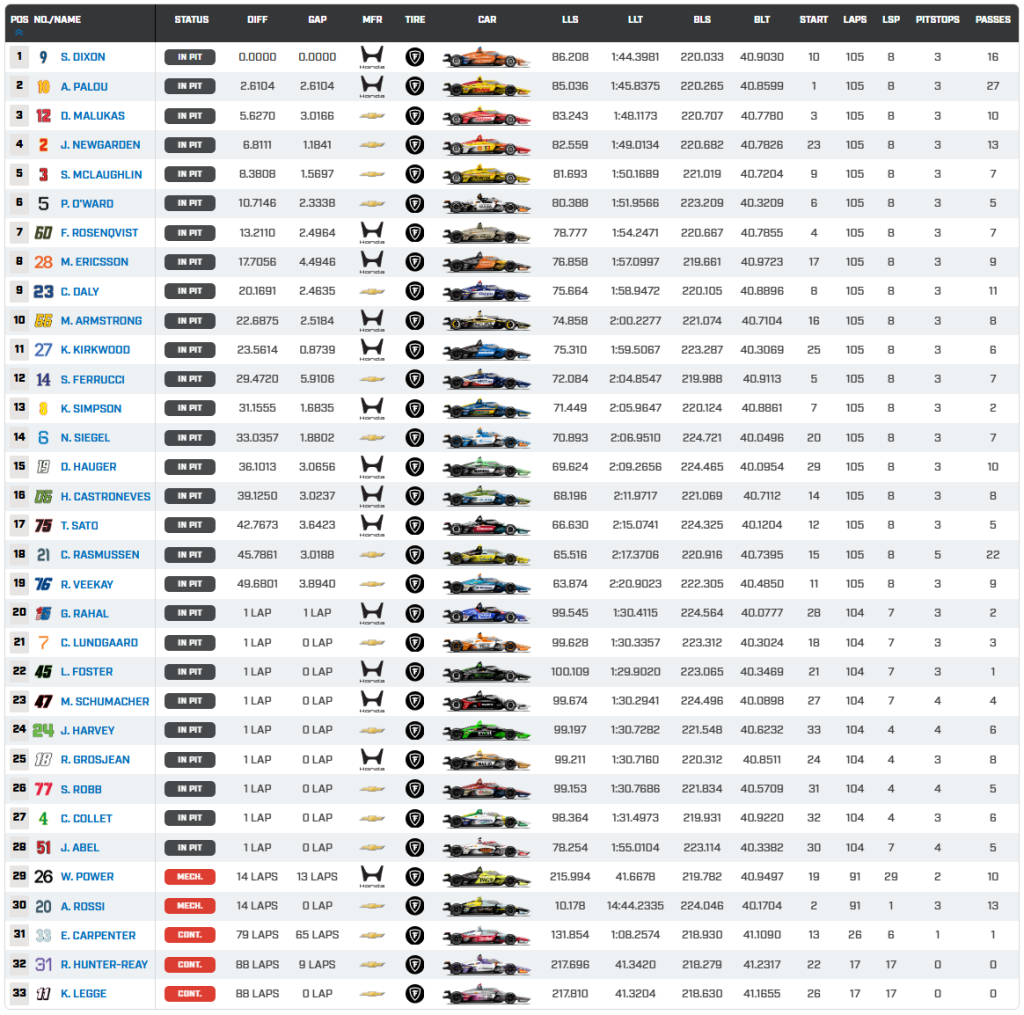Sort by the POS column arrow indicator

[19, 32]
